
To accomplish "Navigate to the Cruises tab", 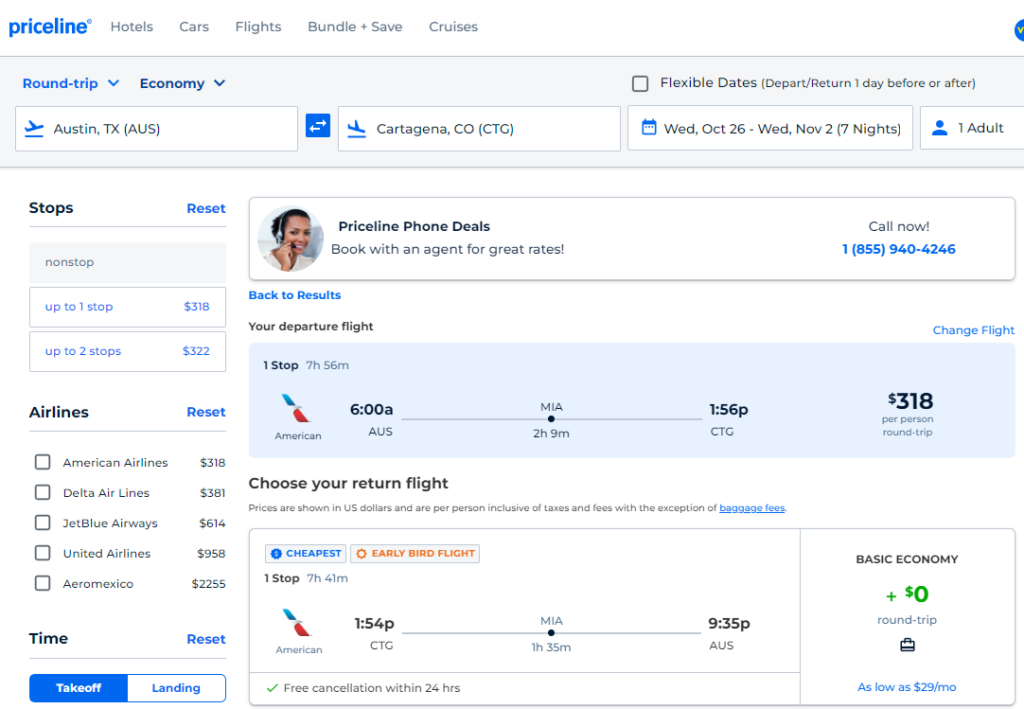I will (453, 27).
